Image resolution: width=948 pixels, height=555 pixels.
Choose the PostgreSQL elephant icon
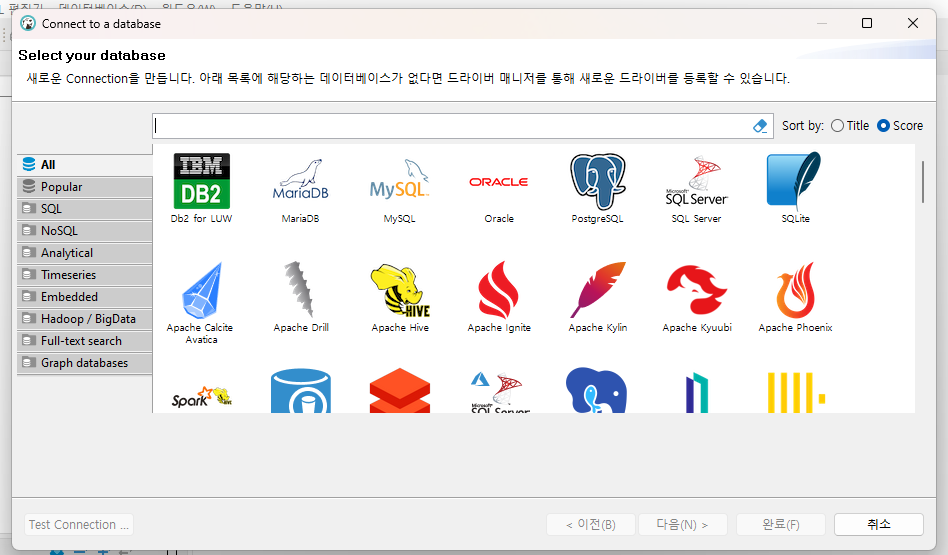597,181
